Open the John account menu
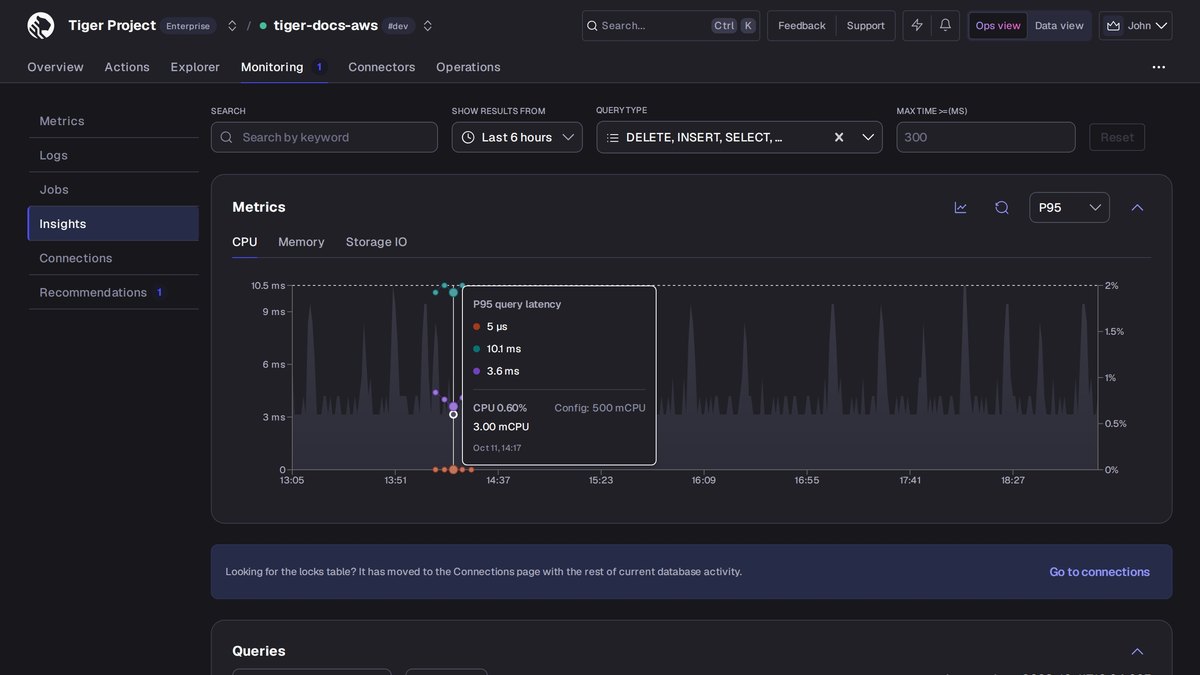1200x675 pixels. [x=1136, y=26]
